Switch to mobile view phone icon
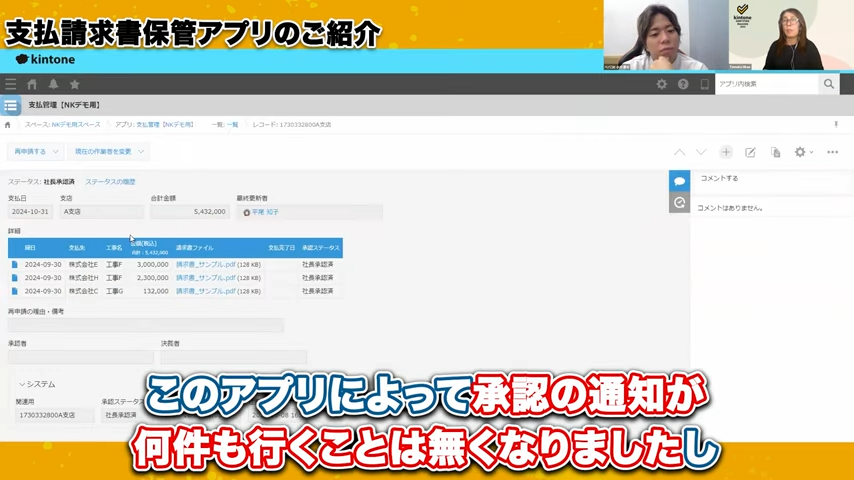Viewport: 854px width, 480px height. [x=704, y=84]
